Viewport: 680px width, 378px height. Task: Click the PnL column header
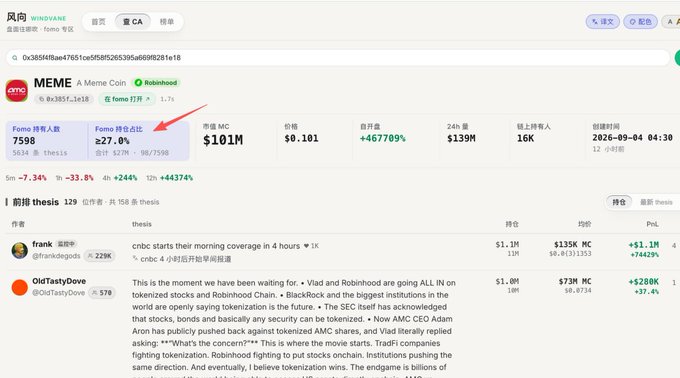click(x=652, y=224)
